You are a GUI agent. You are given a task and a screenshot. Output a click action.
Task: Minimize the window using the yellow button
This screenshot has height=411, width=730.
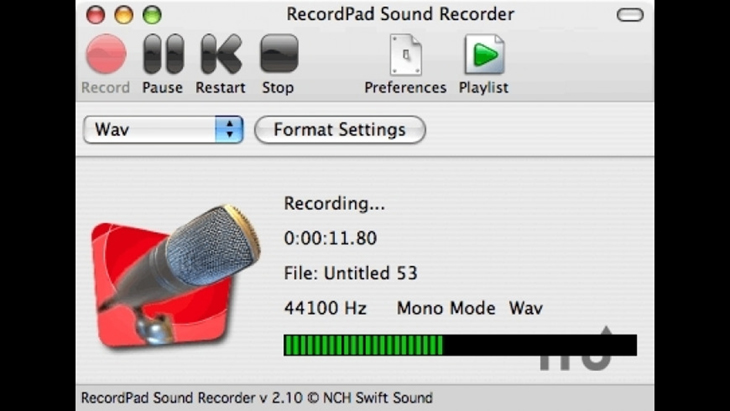(x=124, y=15)
